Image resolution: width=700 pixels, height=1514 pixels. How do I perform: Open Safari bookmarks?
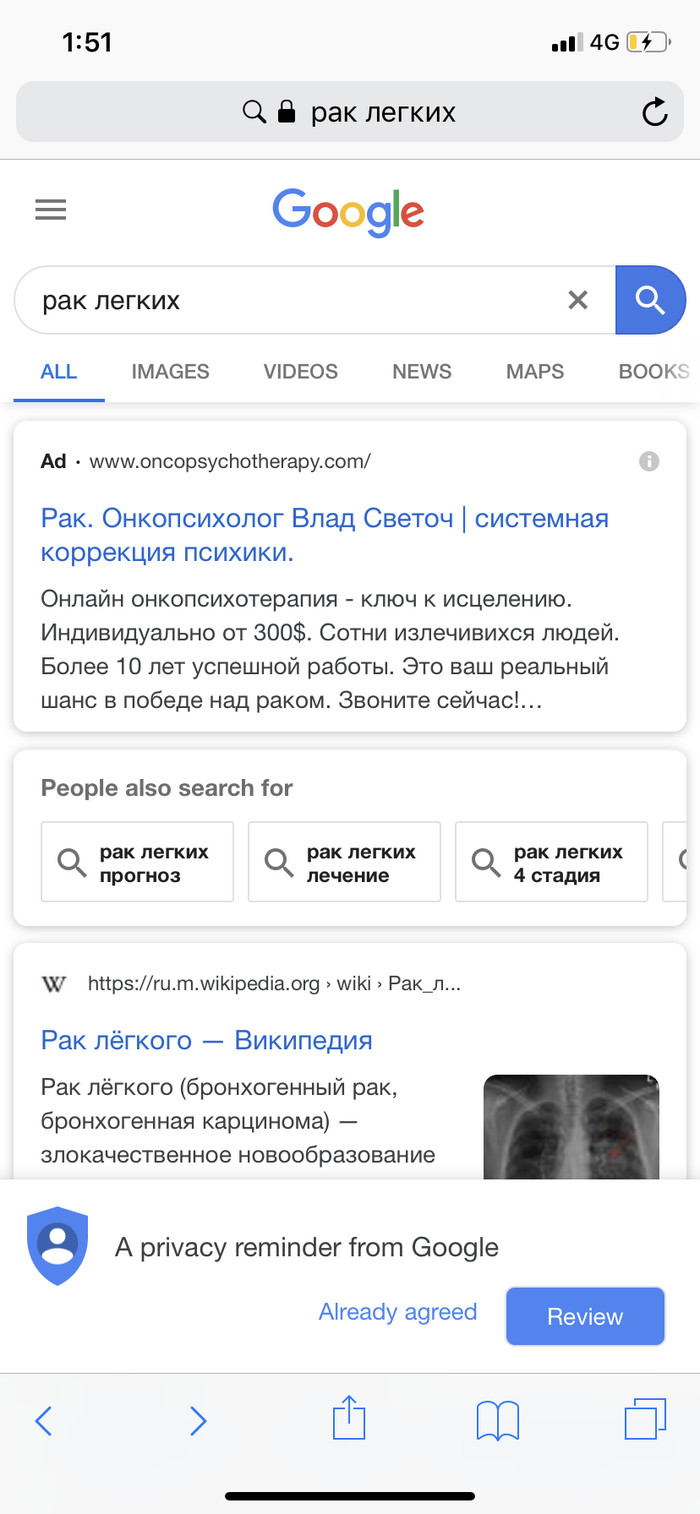pyautogui.click(x=497, y=1420)
